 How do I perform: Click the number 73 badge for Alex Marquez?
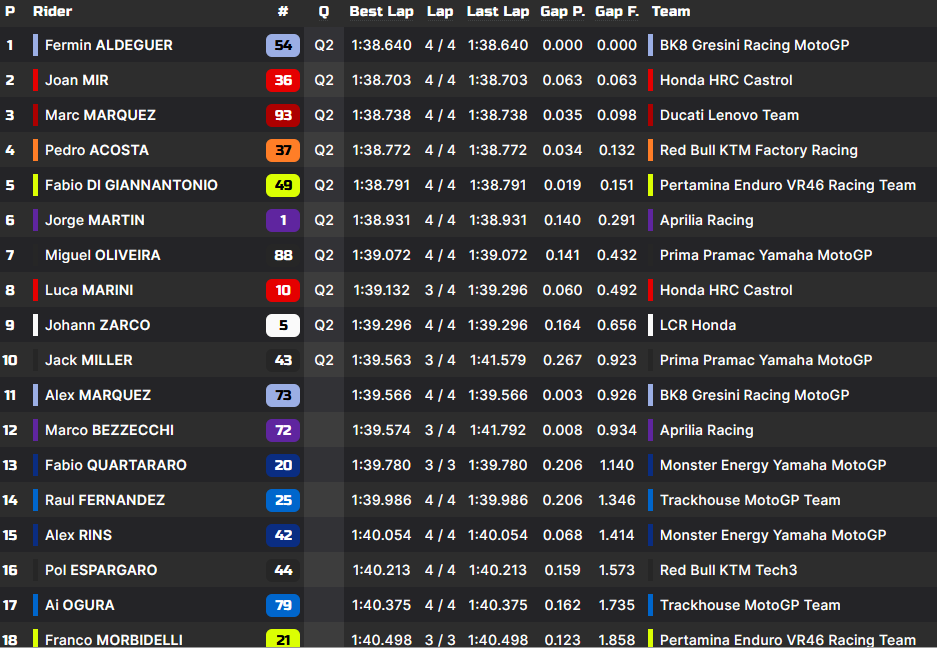(x=283, y=395)
